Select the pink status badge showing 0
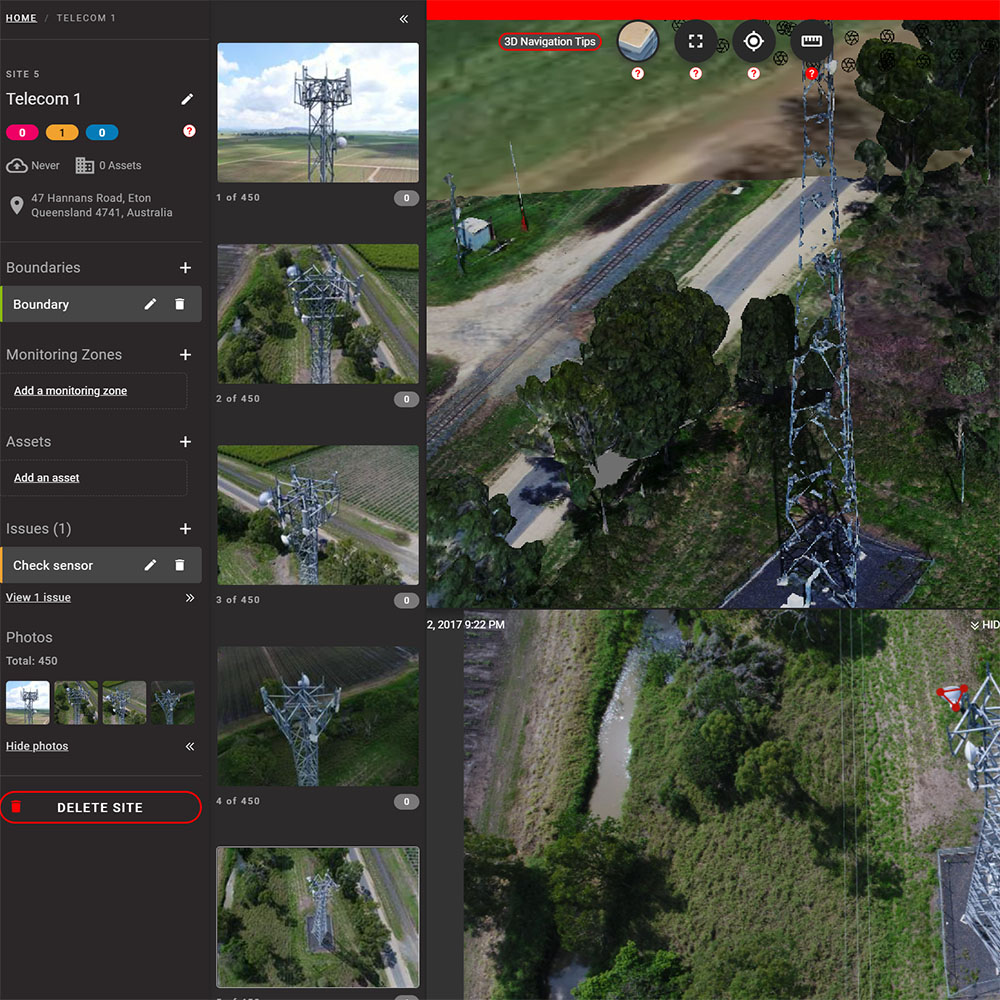 [22, 133]
